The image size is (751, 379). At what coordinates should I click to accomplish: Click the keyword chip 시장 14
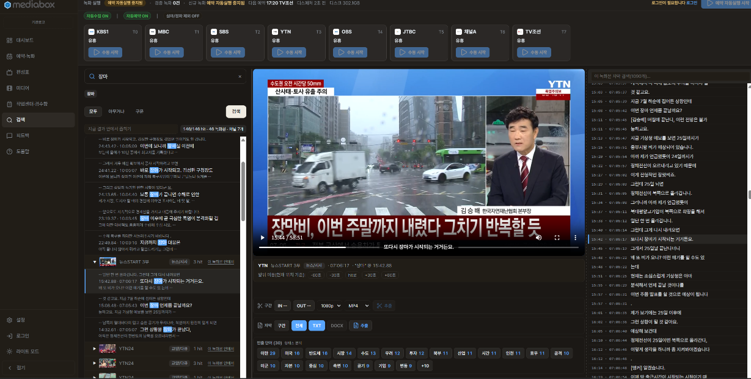pos(344,353)
